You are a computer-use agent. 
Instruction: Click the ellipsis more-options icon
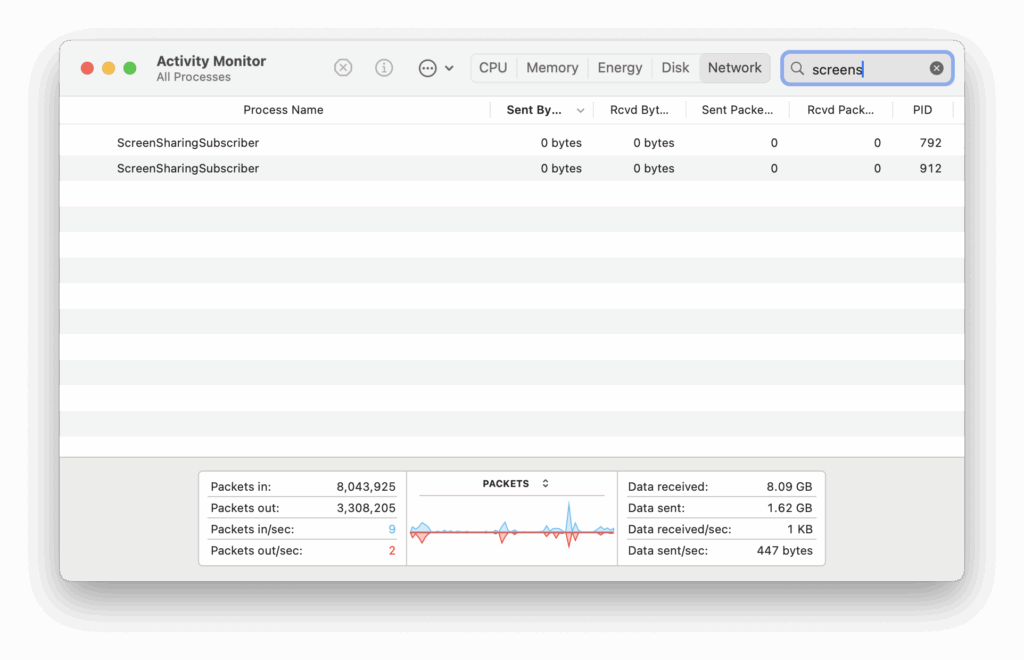pyautogui.click(x=427, y=68)
